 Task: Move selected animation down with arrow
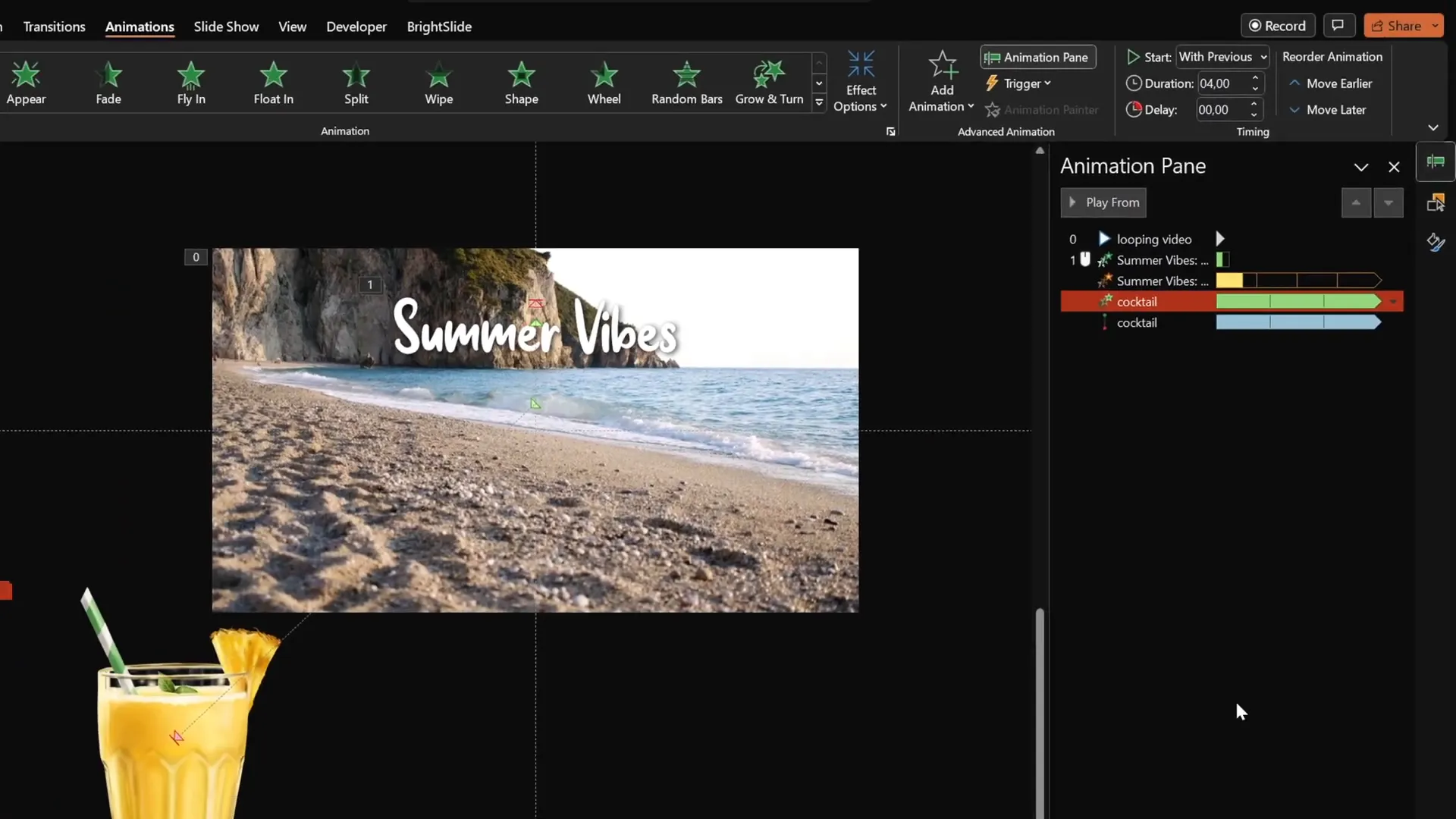coord(1389,202)
